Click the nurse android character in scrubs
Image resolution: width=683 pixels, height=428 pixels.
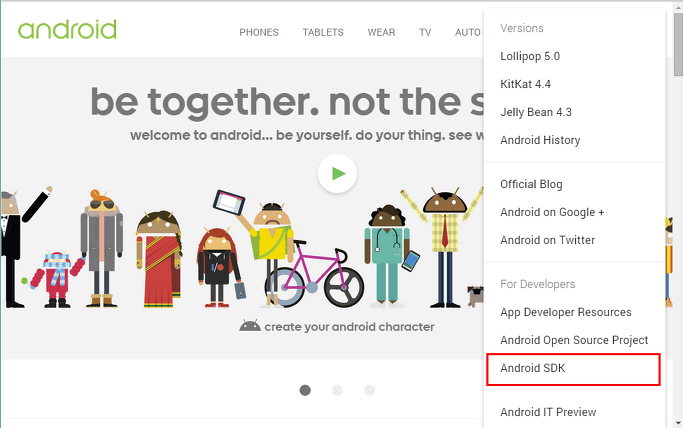[388, 257]
